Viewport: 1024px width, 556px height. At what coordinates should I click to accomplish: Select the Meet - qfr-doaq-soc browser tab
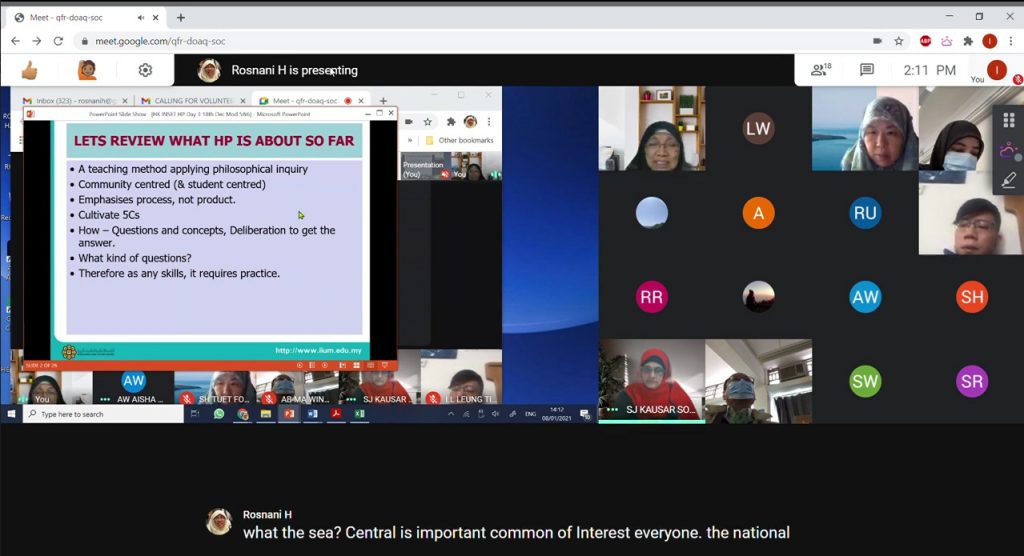pyautogui.click(x=85, y=18)
